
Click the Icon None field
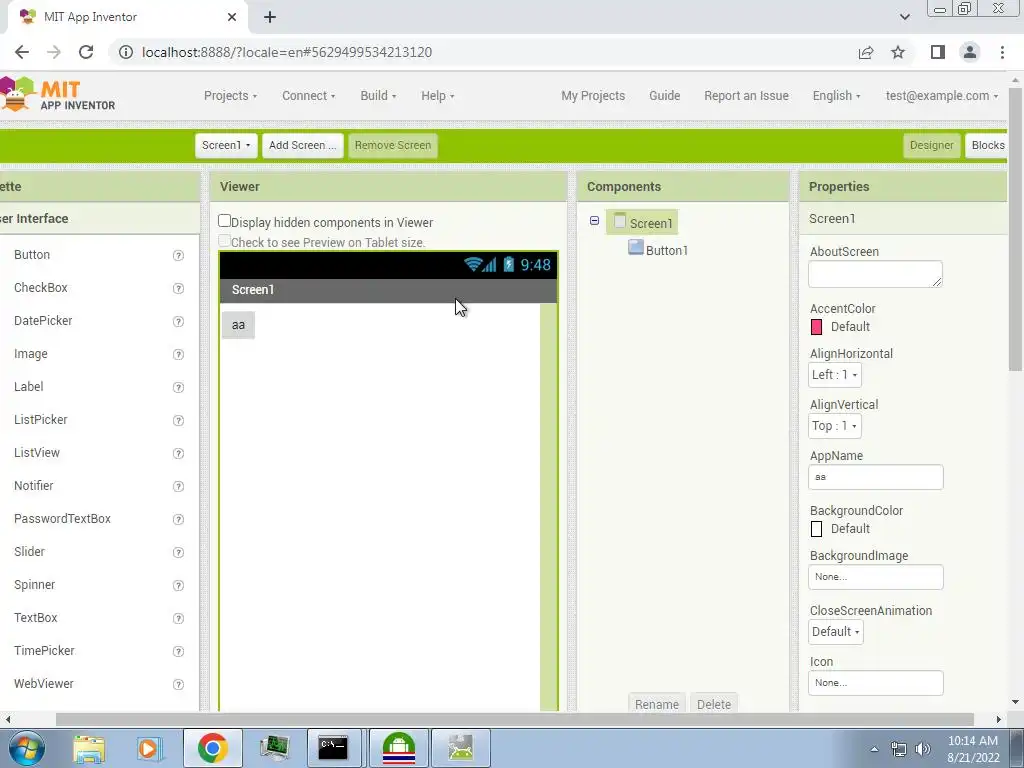tap(875, 682)
